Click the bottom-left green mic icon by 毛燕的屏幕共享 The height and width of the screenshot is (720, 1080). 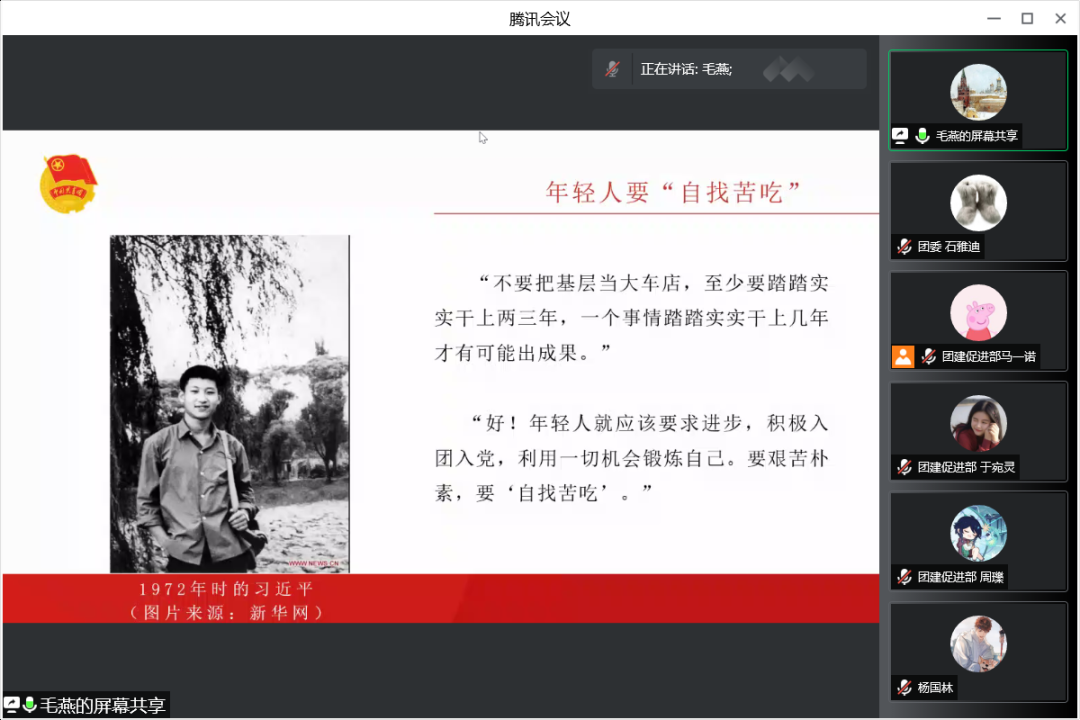(30, 705)
